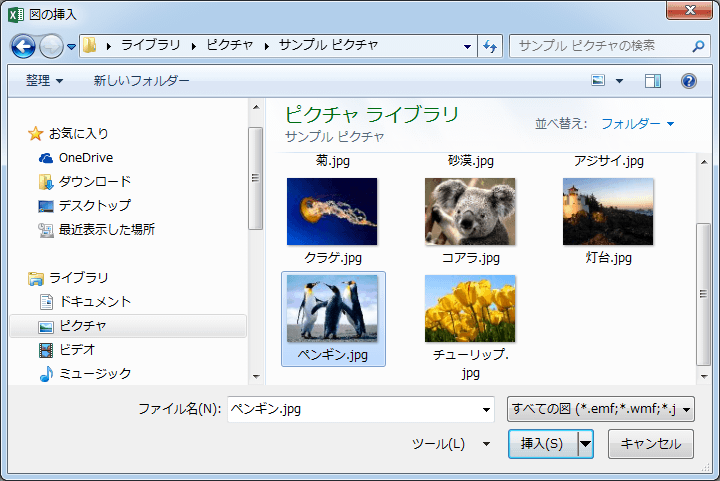Click the デスクトップ monitor icon
The height and width of the screenshot is (481, 720).
45,206
